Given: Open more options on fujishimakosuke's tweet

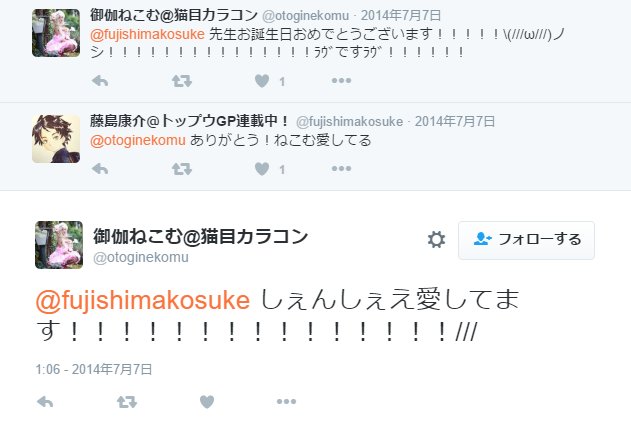Looking at the screenshot, I should (x=341, y=168).
